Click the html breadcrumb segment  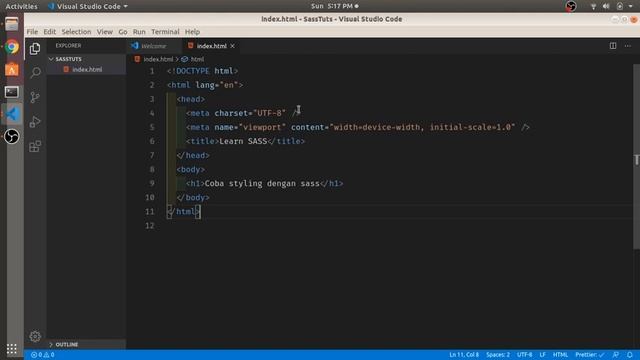click(x=197, y=59)
